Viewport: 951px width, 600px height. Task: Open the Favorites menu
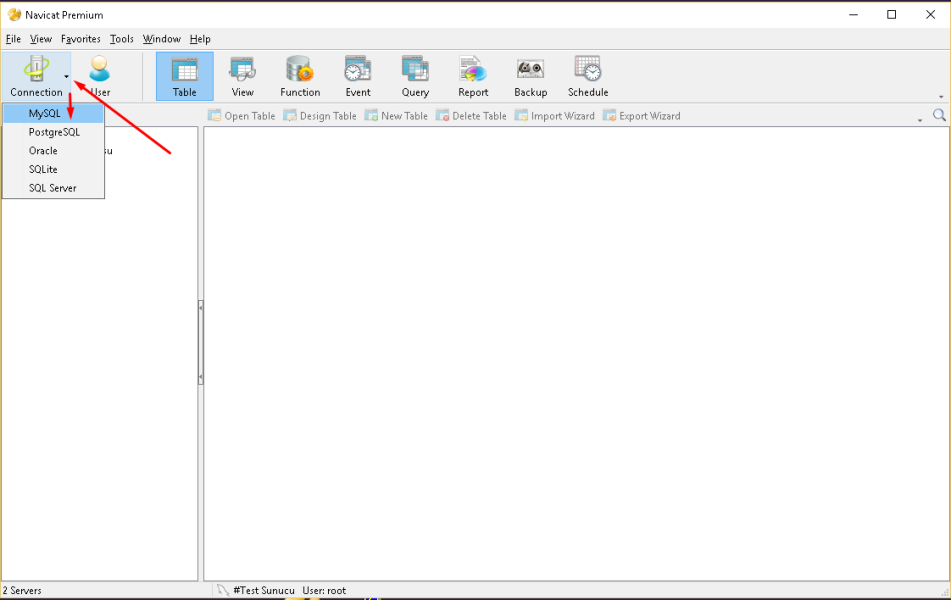(x=79, y=39)
